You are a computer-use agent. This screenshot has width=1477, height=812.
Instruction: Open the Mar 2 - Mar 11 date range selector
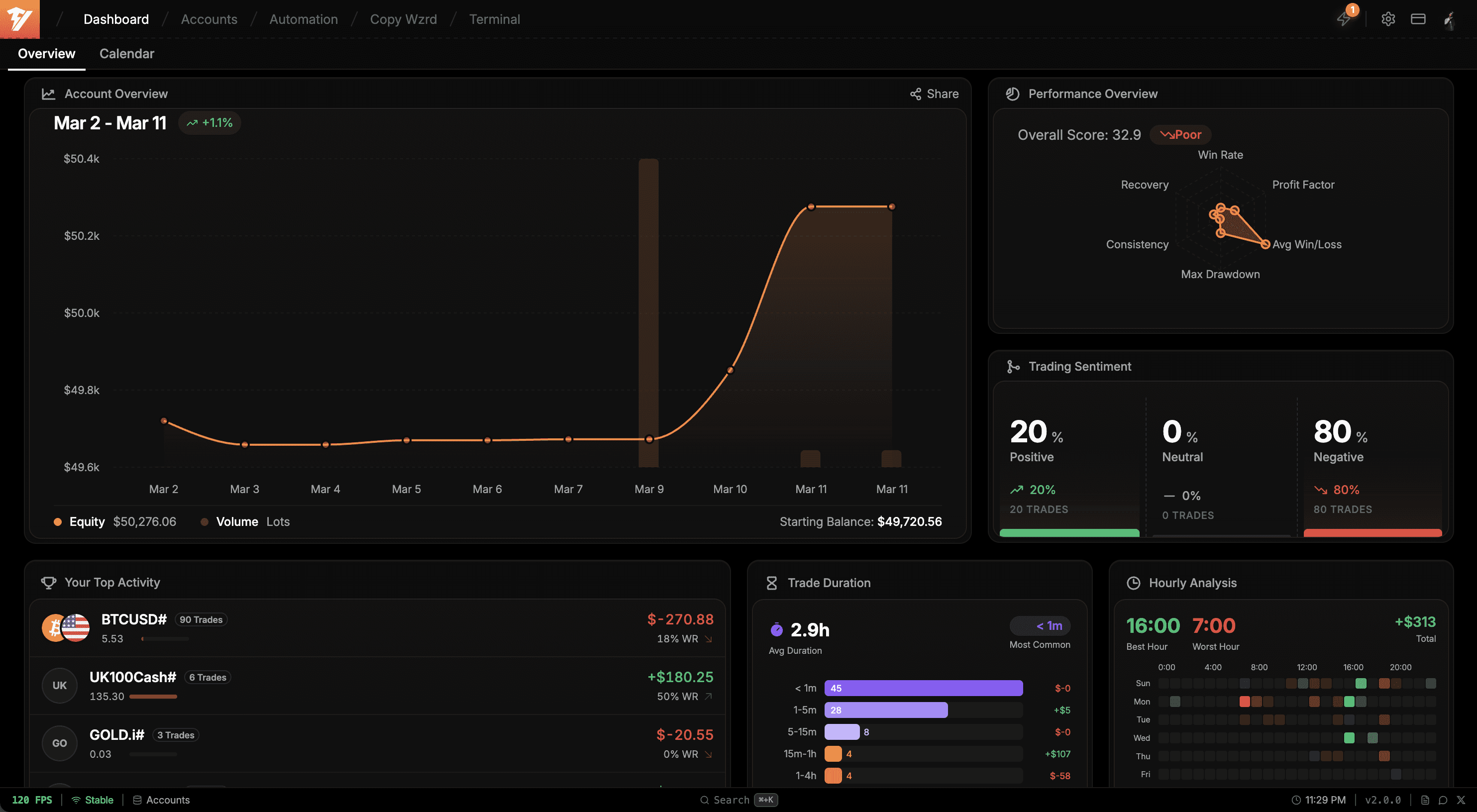click(109, 122)
